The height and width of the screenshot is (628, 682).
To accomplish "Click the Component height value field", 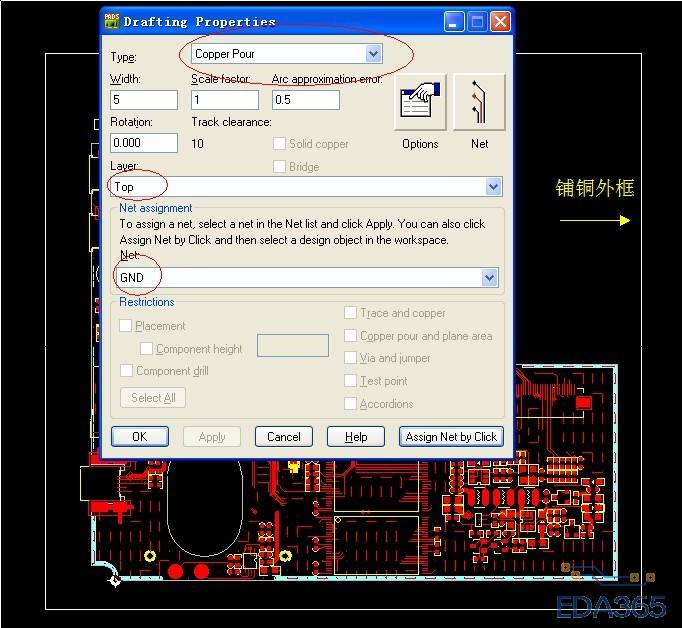I will (x=293, y=346).
